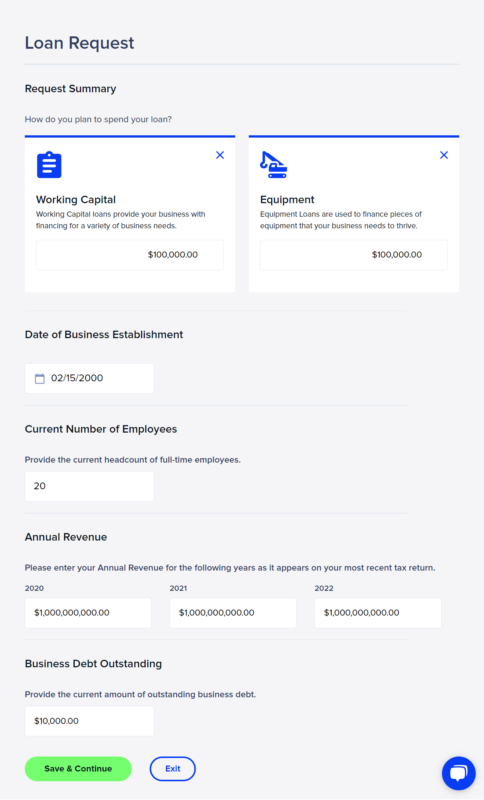Viewport: 484px width, 800px height.
Task: Click the Loan Request page heading
Action: coord(80,43)
